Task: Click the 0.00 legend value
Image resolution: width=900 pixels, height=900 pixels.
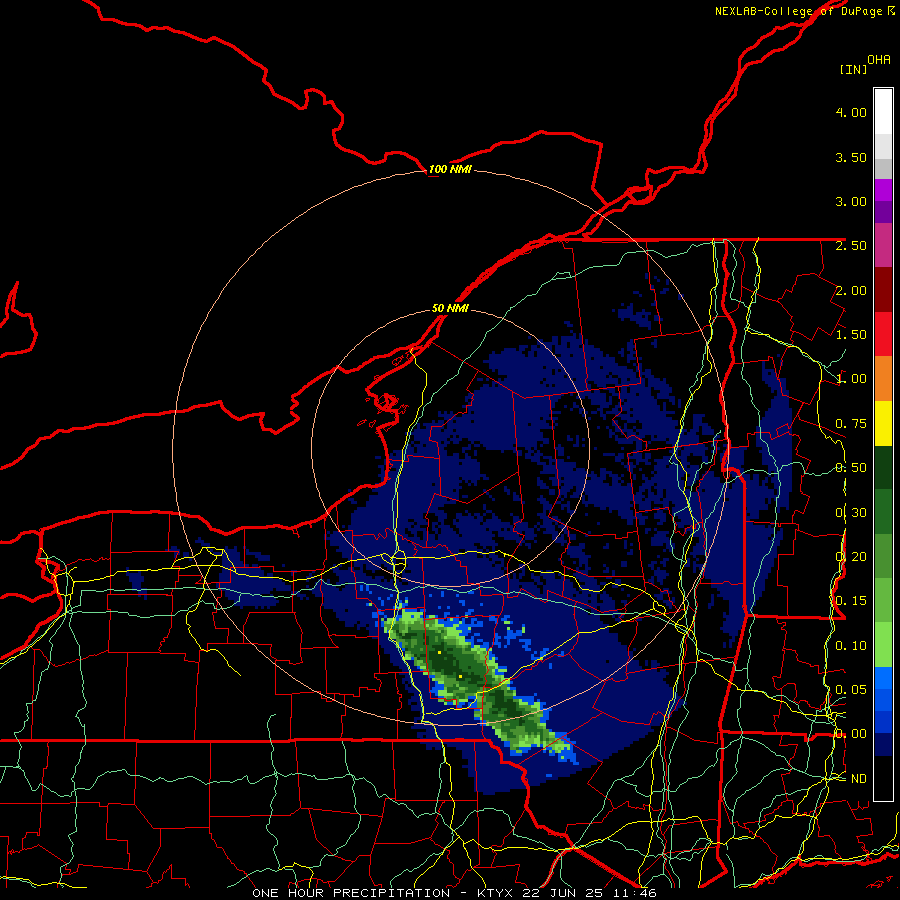Action: [851, 734]
